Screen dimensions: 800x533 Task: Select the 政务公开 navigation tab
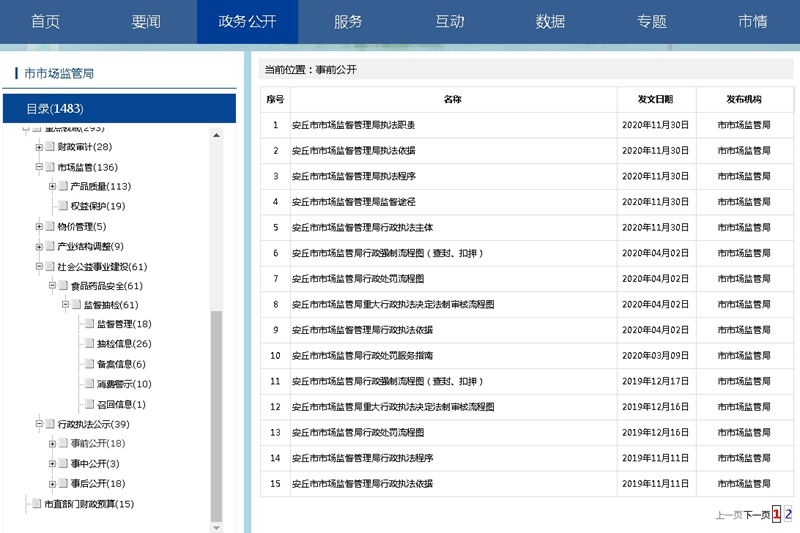[x=247, y=21]
